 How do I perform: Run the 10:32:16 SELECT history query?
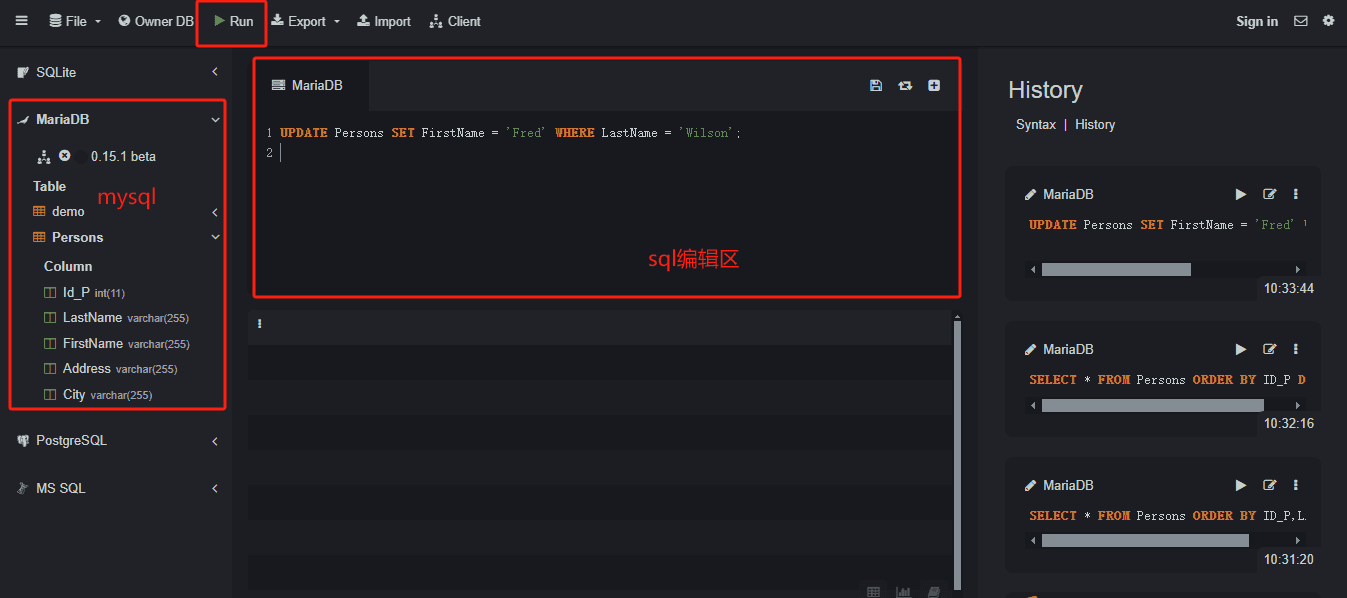(x=1241, y=349)
